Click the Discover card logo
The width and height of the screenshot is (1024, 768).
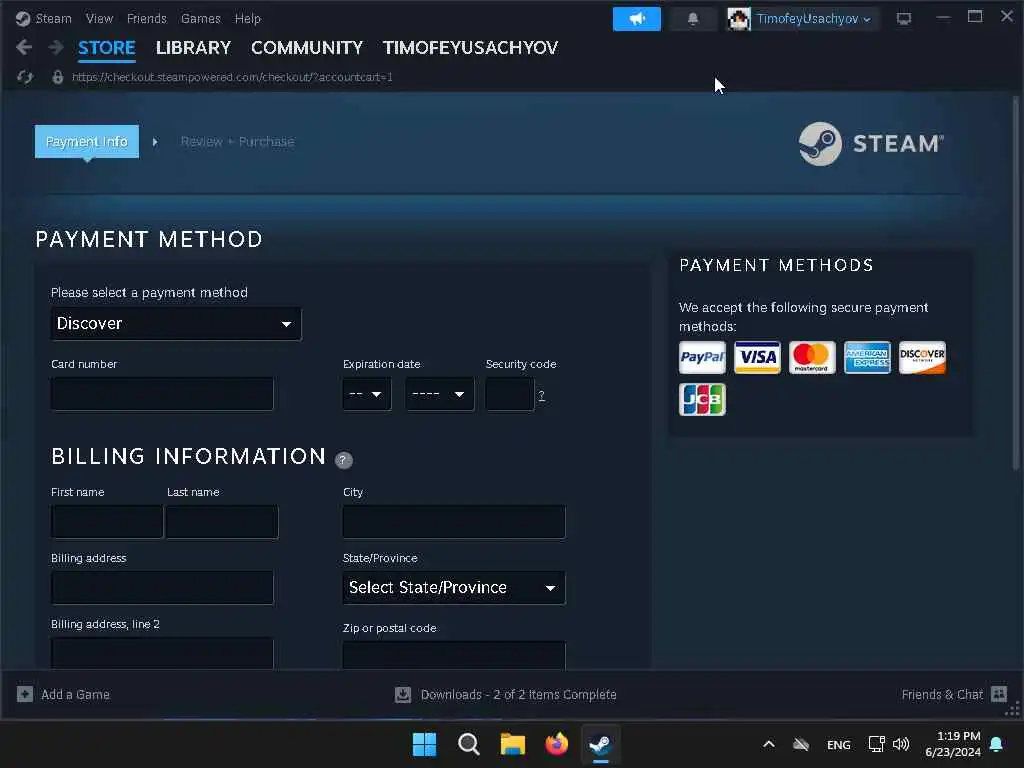coord(922,357)
